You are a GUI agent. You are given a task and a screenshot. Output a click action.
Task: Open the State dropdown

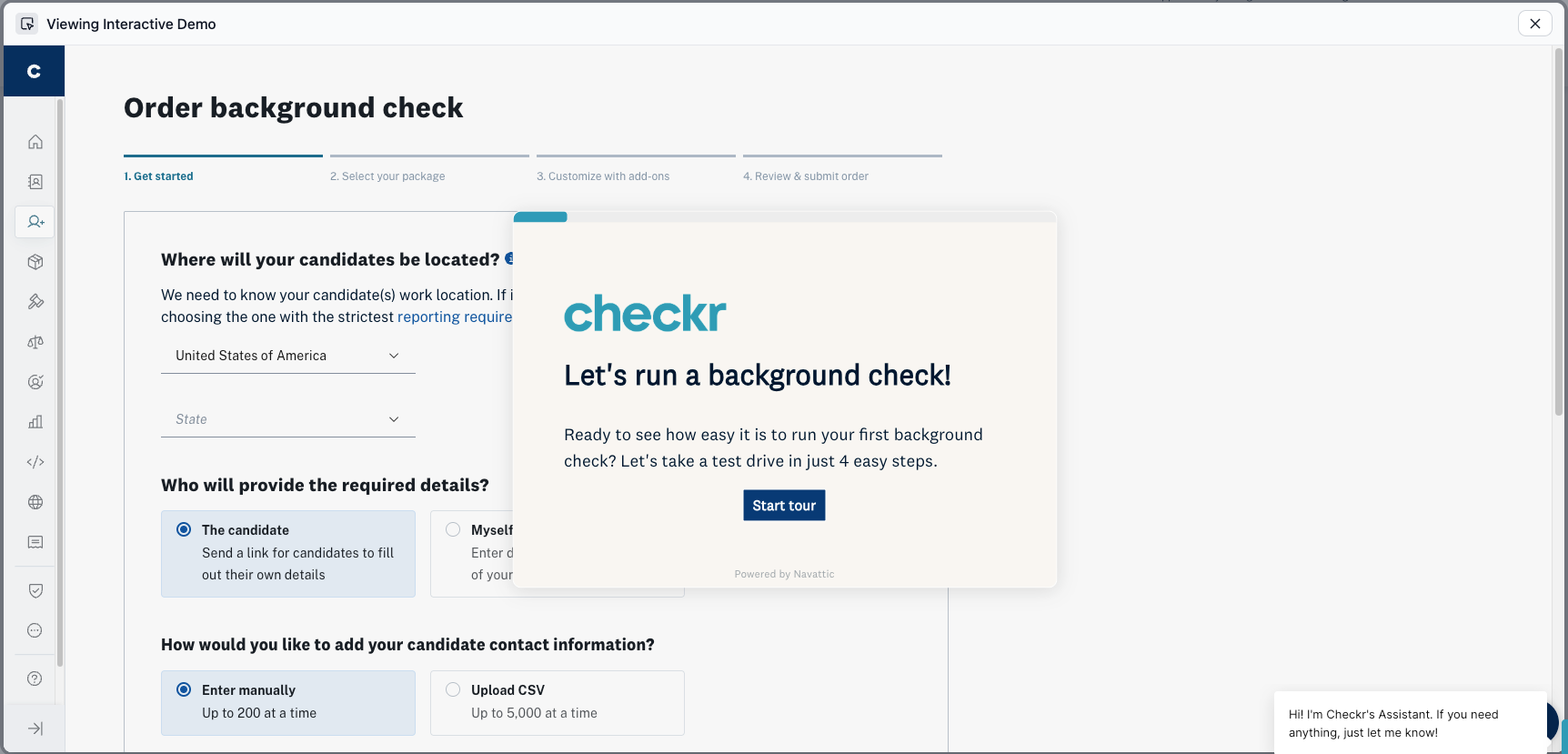tap(288, 419)
